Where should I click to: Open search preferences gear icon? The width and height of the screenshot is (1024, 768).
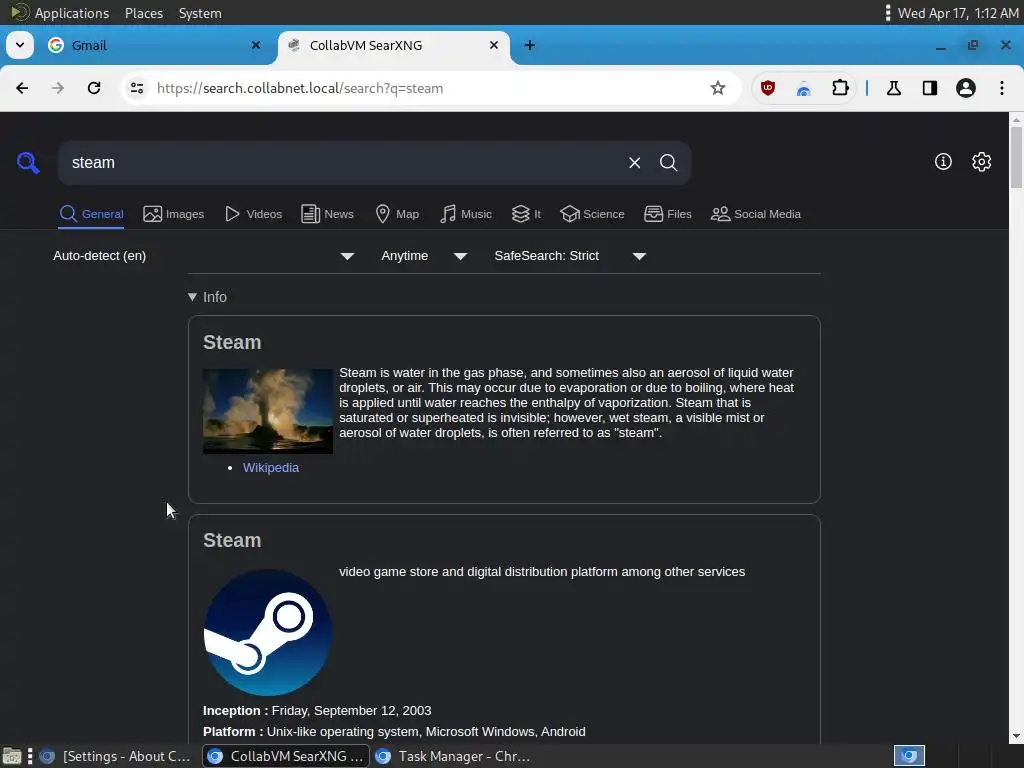[982, 161]
